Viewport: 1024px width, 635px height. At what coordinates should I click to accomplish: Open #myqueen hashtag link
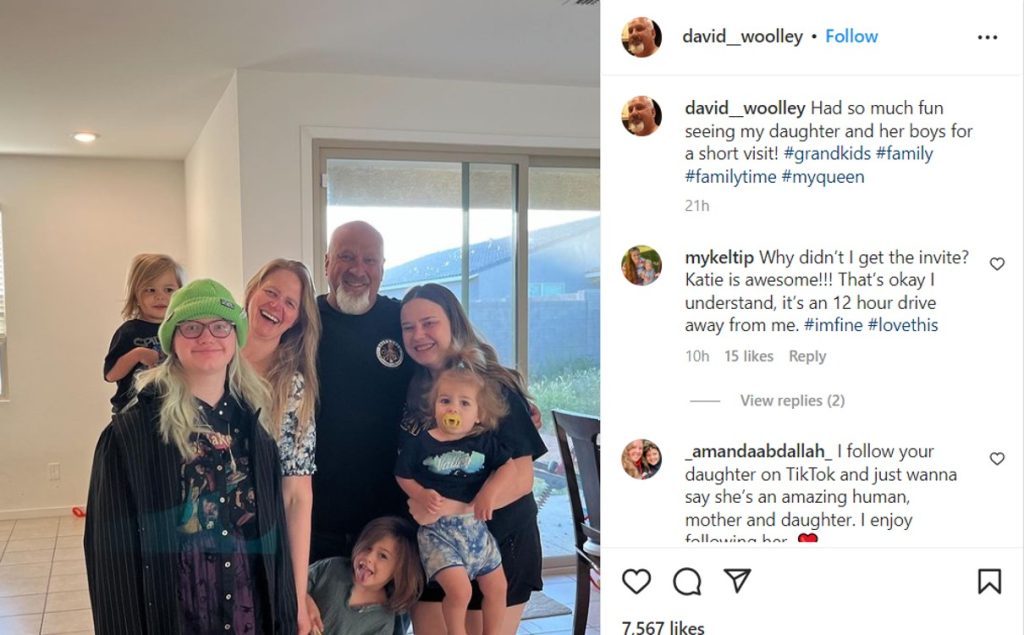(822, 176)
